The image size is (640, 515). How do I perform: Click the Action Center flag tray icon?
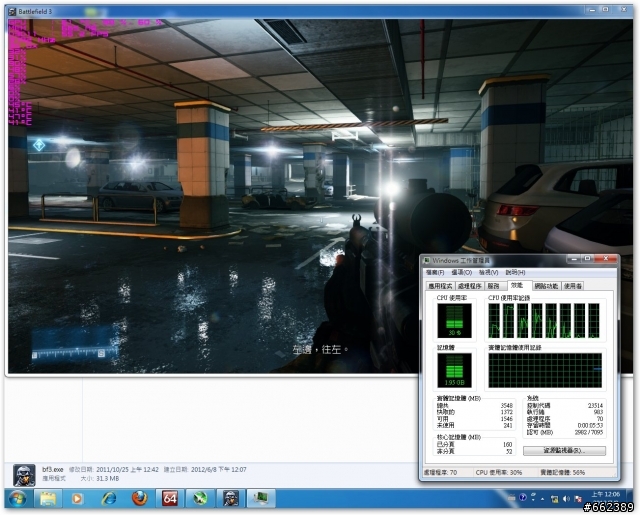click(578, 499)
